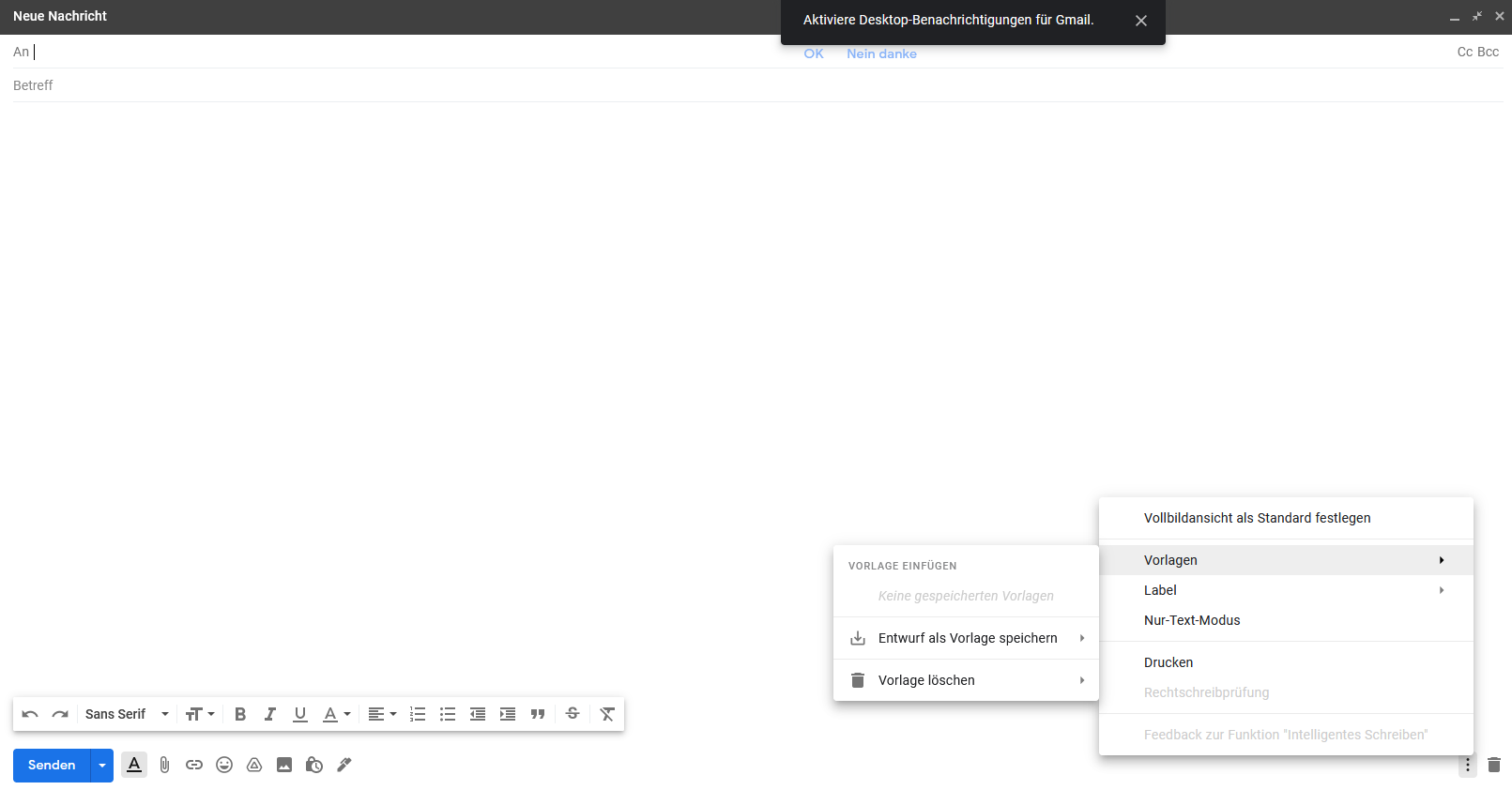Expand arrow beside Entwurf als Vorlage speichern
The image size is (1512, 790).
click(x=1082, y=638)
